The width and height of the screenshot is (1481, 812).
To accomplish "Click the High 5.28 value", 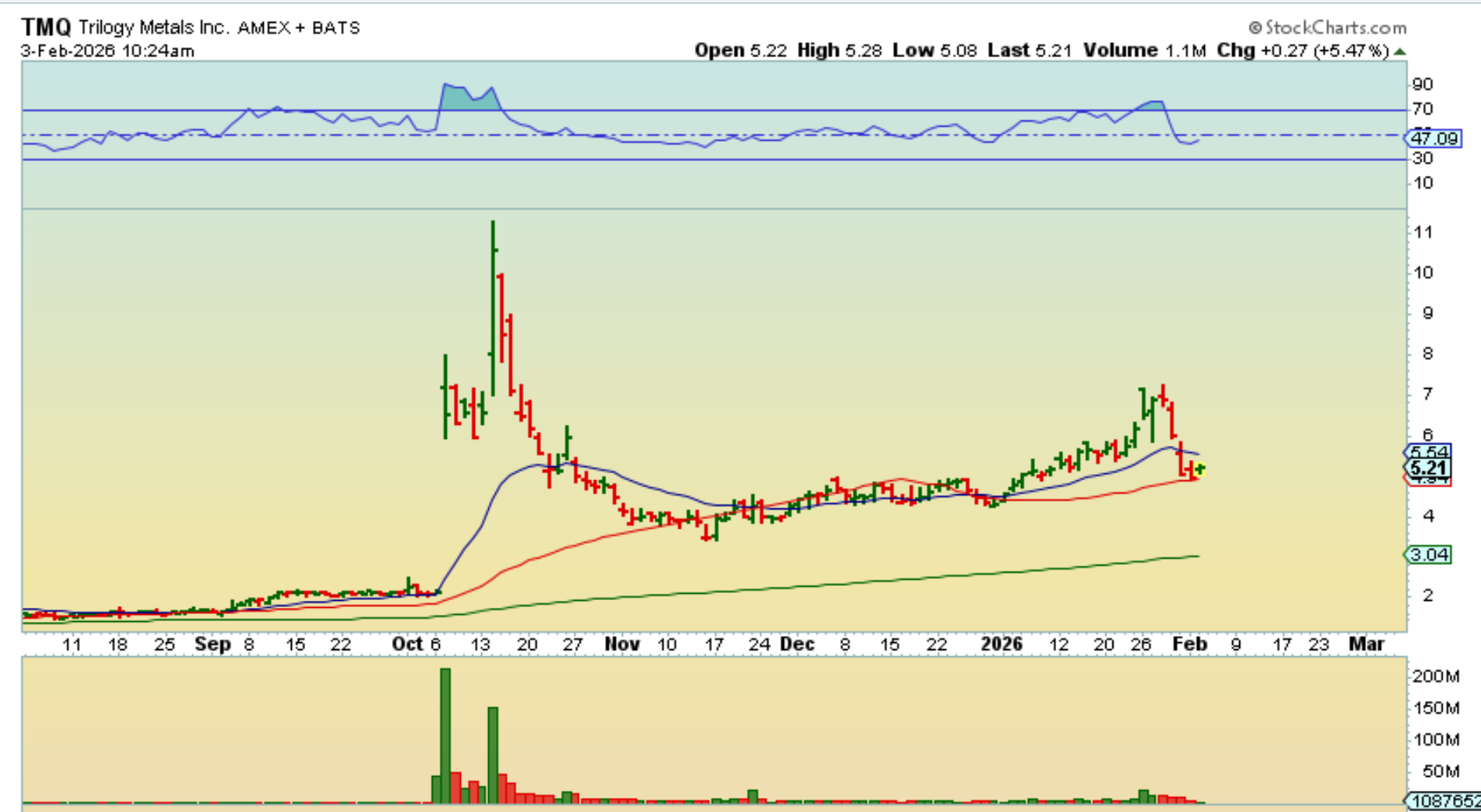I will pos(839,51).
